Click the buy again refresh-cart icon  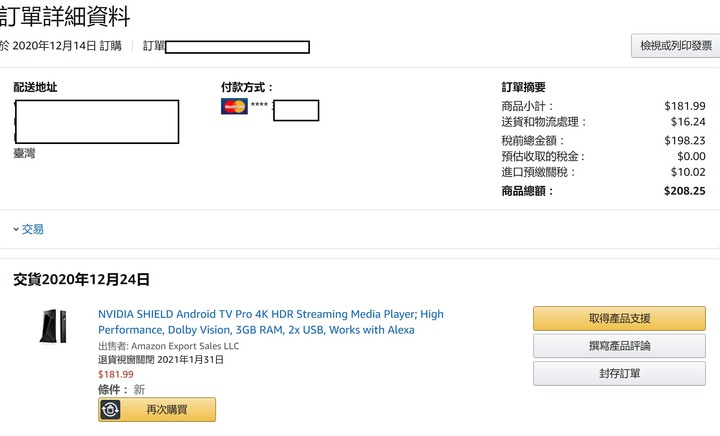(x=110, y=409)
